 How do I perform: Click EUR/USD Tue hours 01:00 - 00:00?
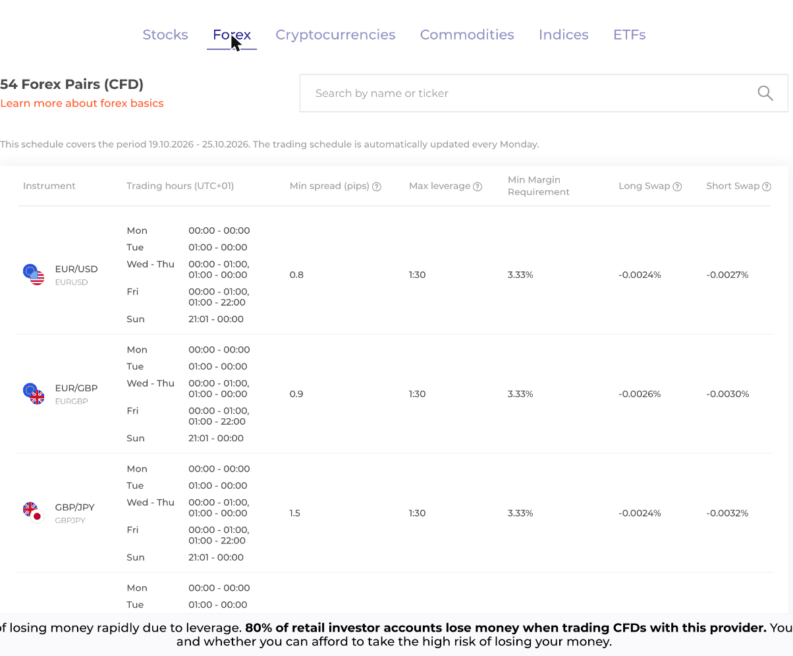coord(218,247)
